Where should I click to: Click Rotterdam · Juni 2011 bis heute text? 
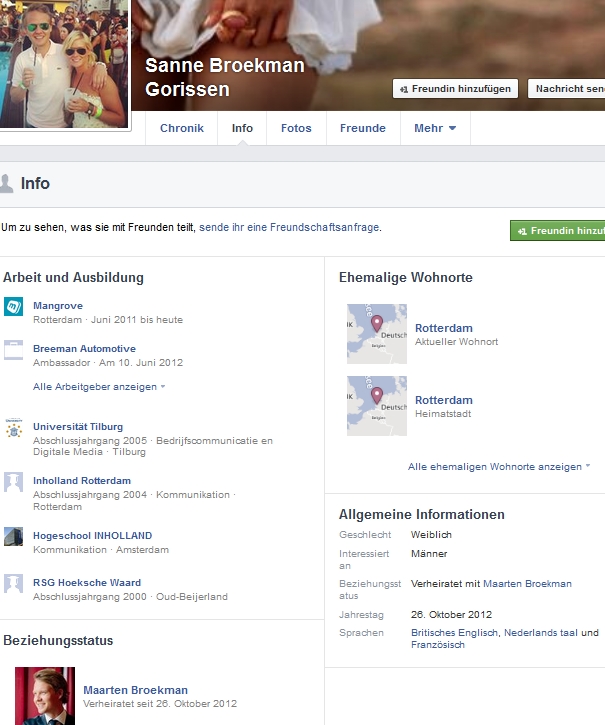[x=108, y=319]
